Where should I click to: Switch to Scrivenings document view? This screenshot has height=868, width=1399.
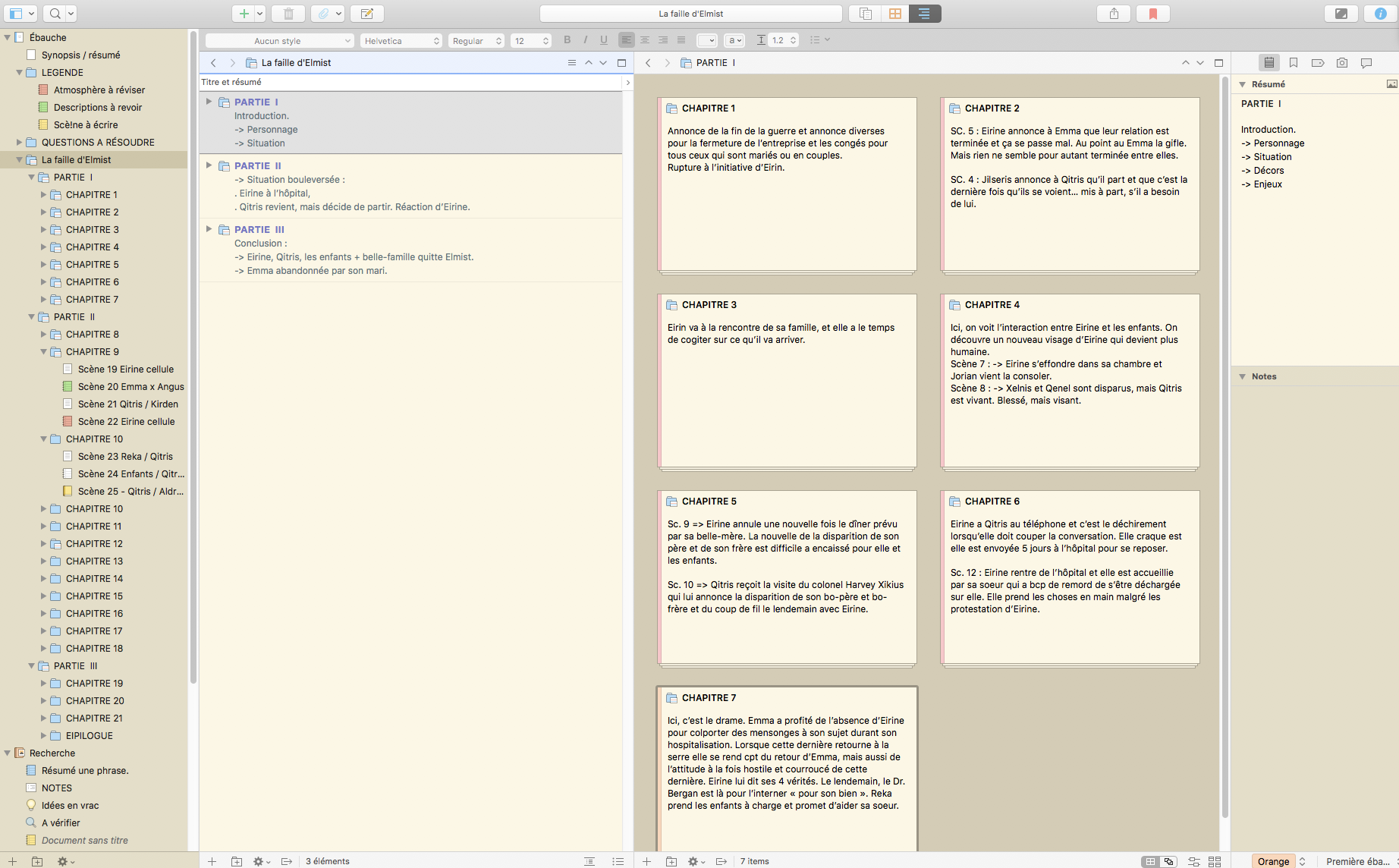[x=865, y=14]
